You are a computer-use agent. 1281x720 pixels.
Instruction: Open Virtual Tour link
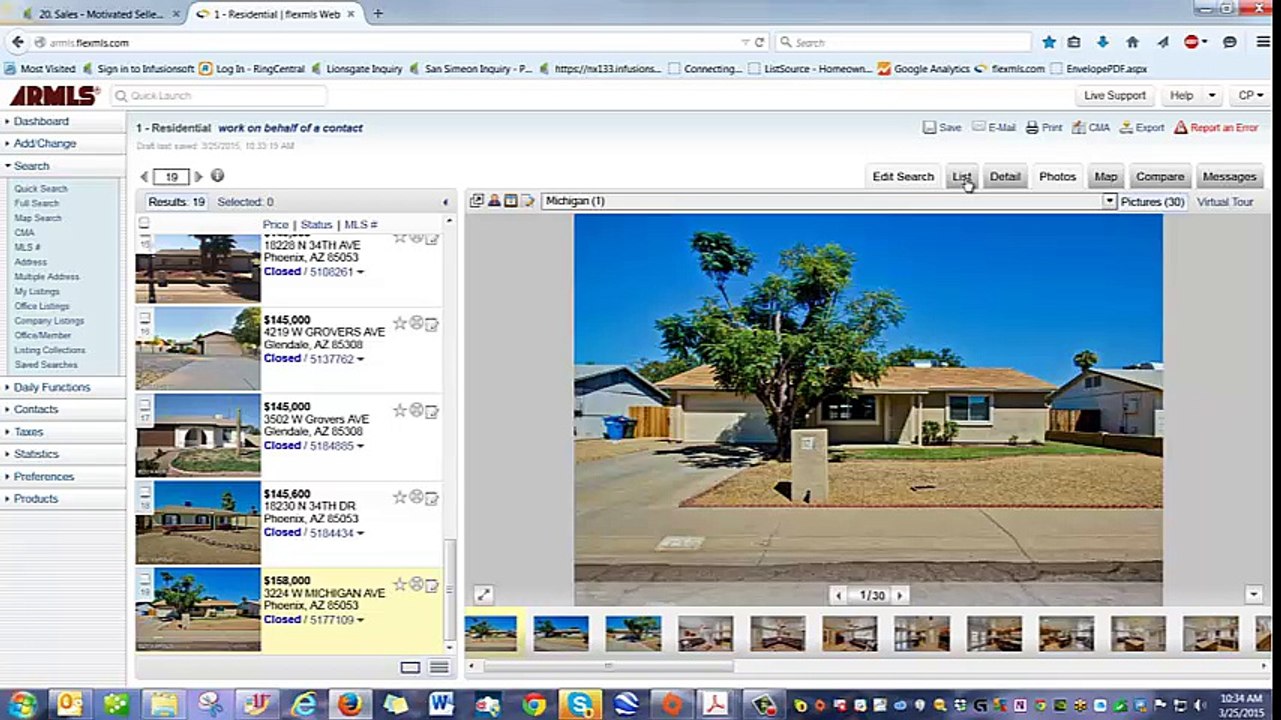[1225, 202]
